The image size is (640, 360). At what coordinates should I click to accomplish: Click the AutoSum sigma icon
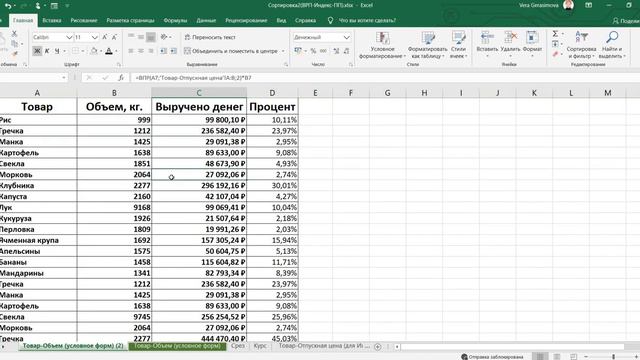[x=555, y=34]
